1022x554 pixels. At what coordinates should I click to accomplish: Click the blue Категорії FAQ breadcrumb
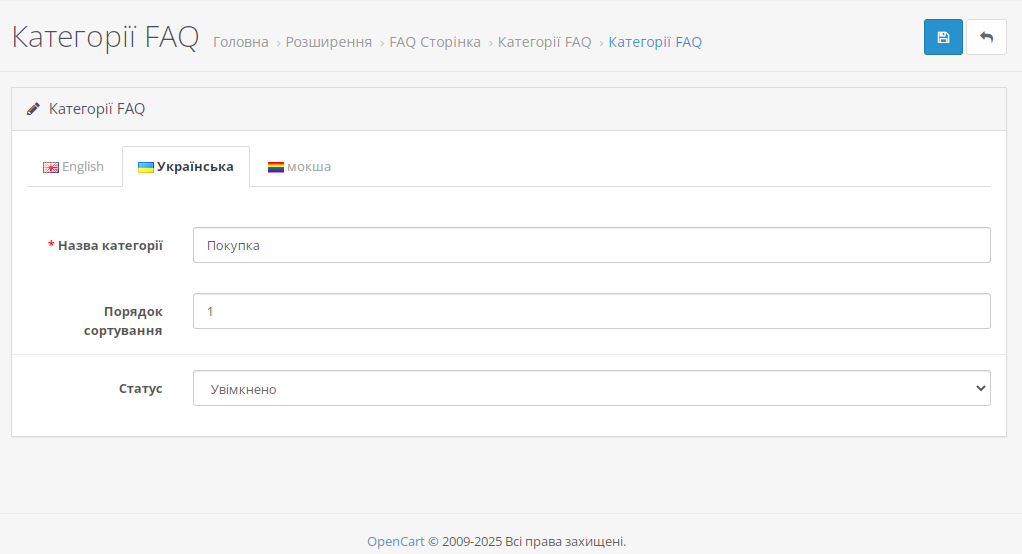coord(655,42)
